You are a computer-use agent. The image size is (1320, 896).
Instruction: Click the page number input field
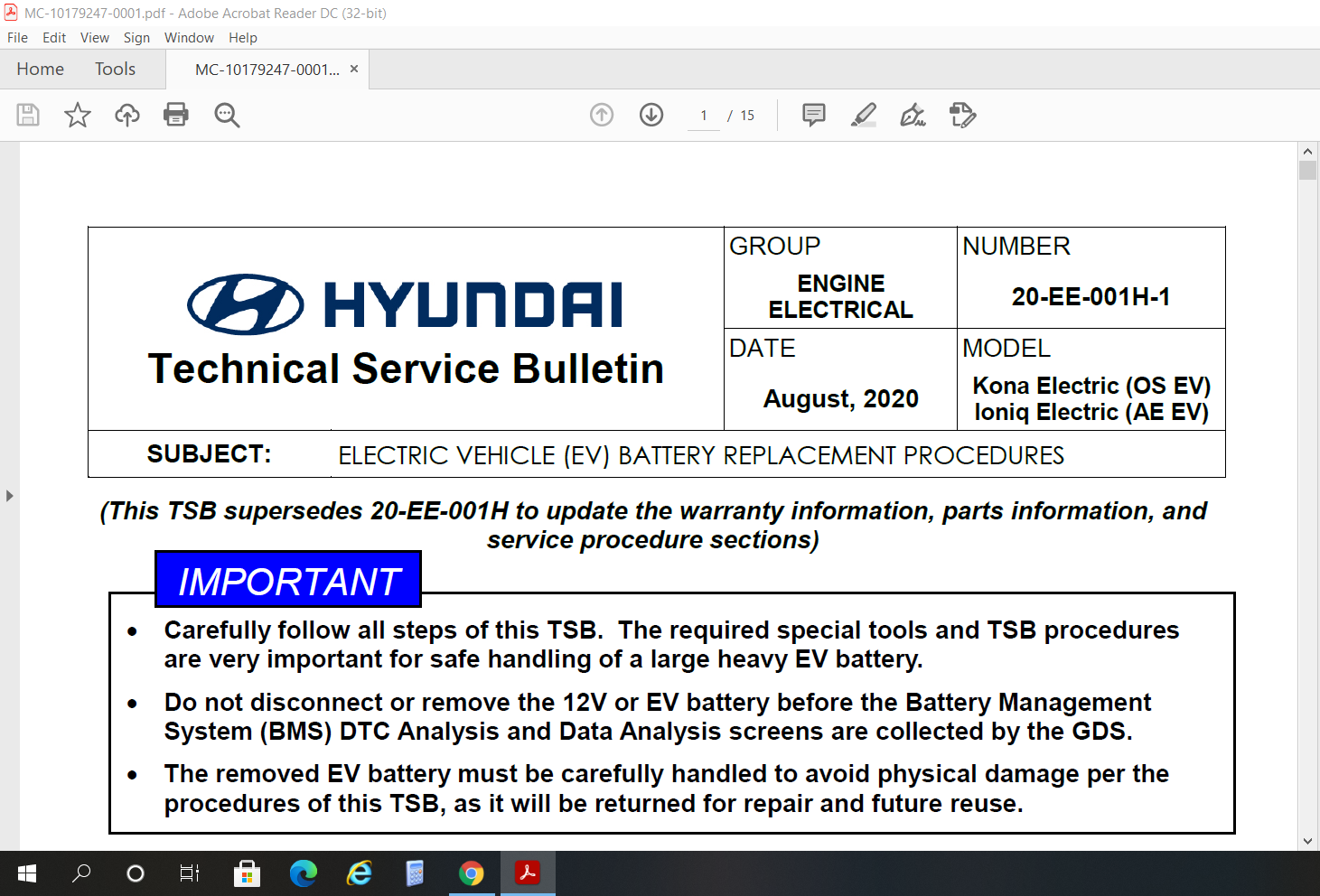[704, 116]
